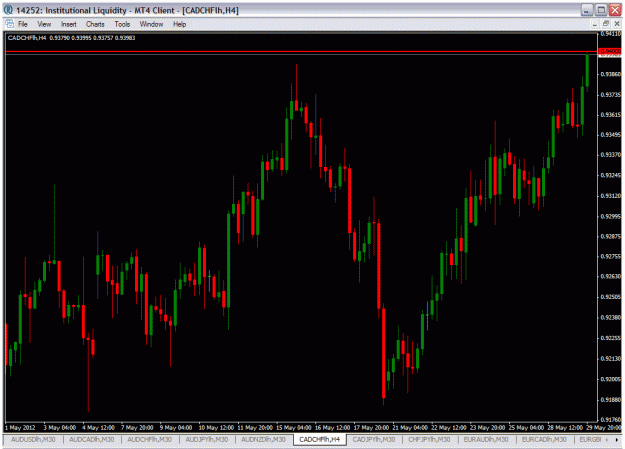Image resolution: width=625 pixels, height=449 pixels.
Task: Click the '29 May 20:00' time axis label
Action: 604,427
